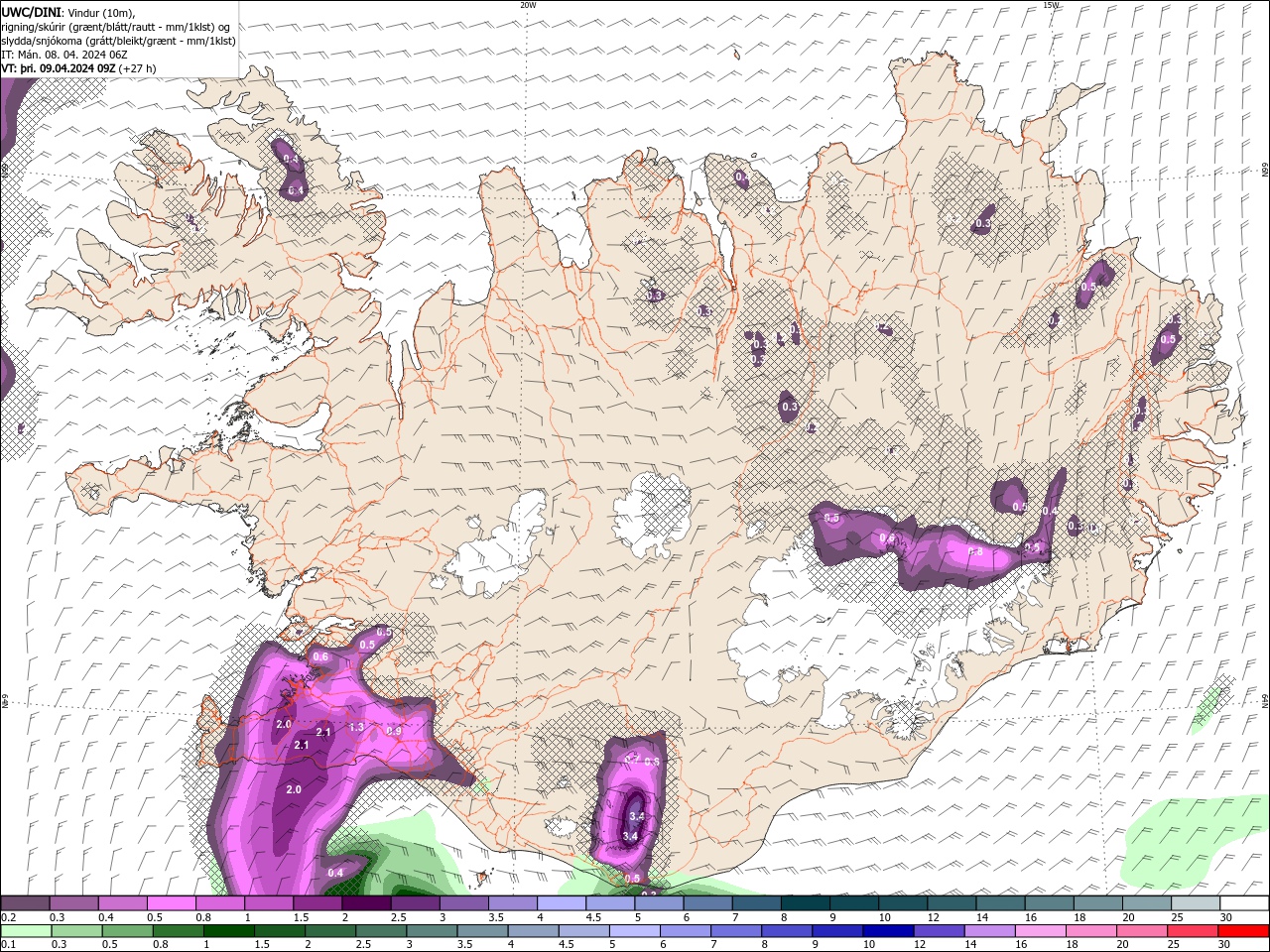Viewport: 1270px width, 952px height.
Task: Pick the white final swatch of upper legend
Action: point(1244,903)
